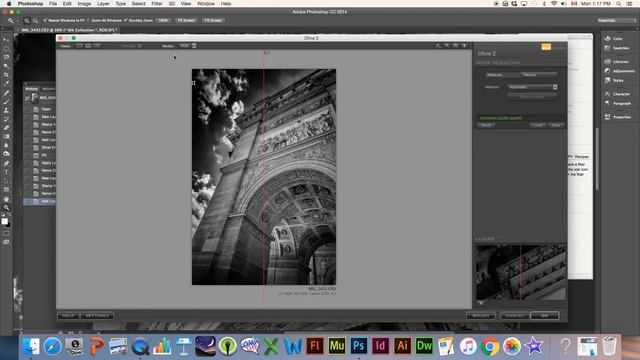Toggle history snapshot source checkbox
The width and height of the screenshot is (640, 360).
pos(27,98)
